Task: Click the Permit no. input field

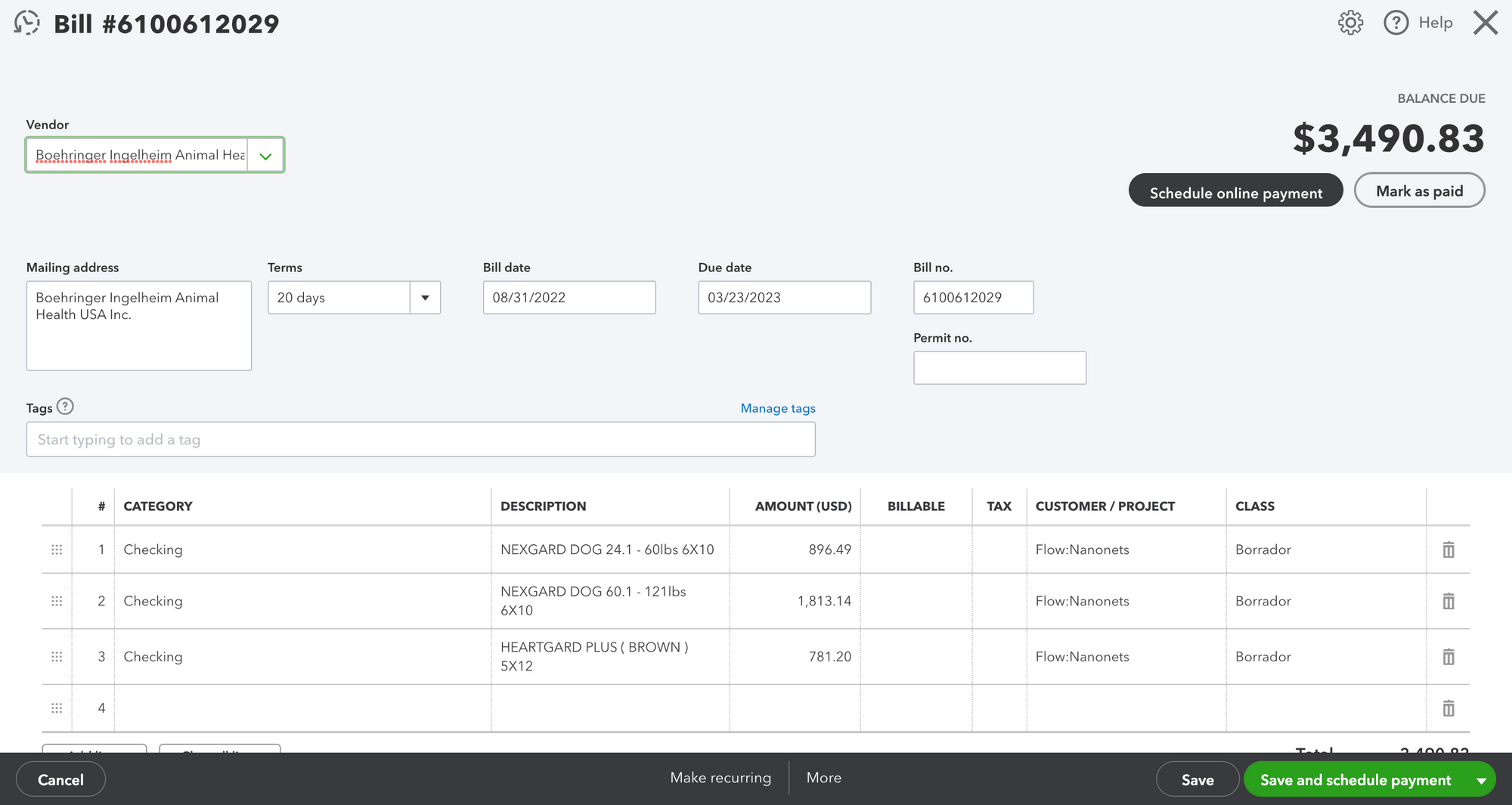Action: pos(999,367)
